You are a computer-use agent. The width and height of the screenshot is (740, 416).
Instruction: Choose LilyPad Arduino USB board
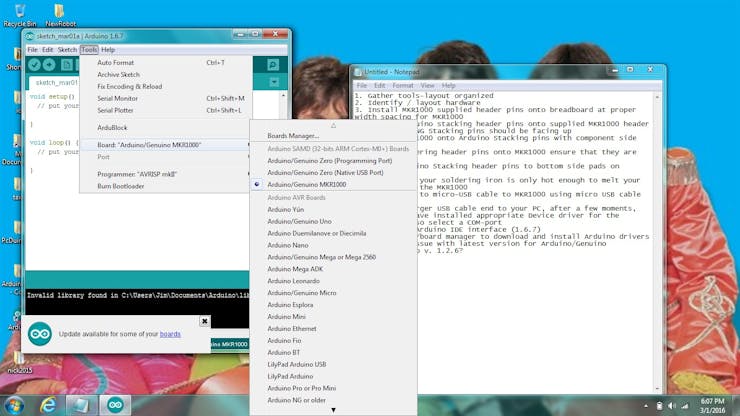333,364
